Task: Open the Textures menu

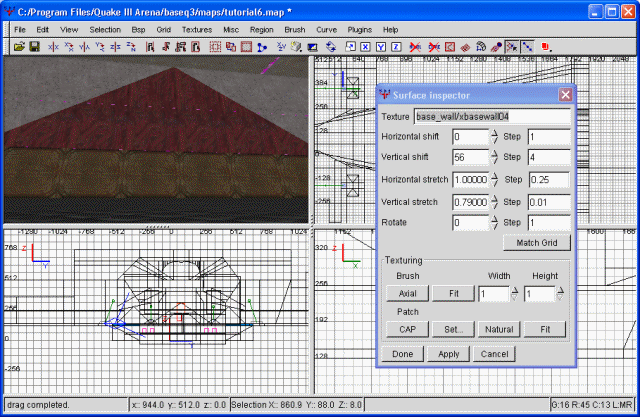Action: [x=197, y=30]
